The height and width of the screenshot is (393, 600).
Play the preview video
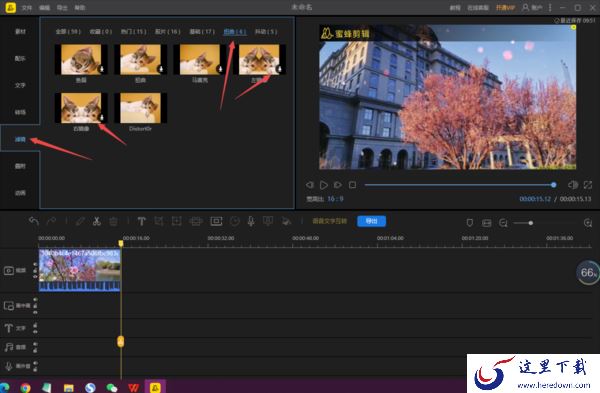coord(324,185)
